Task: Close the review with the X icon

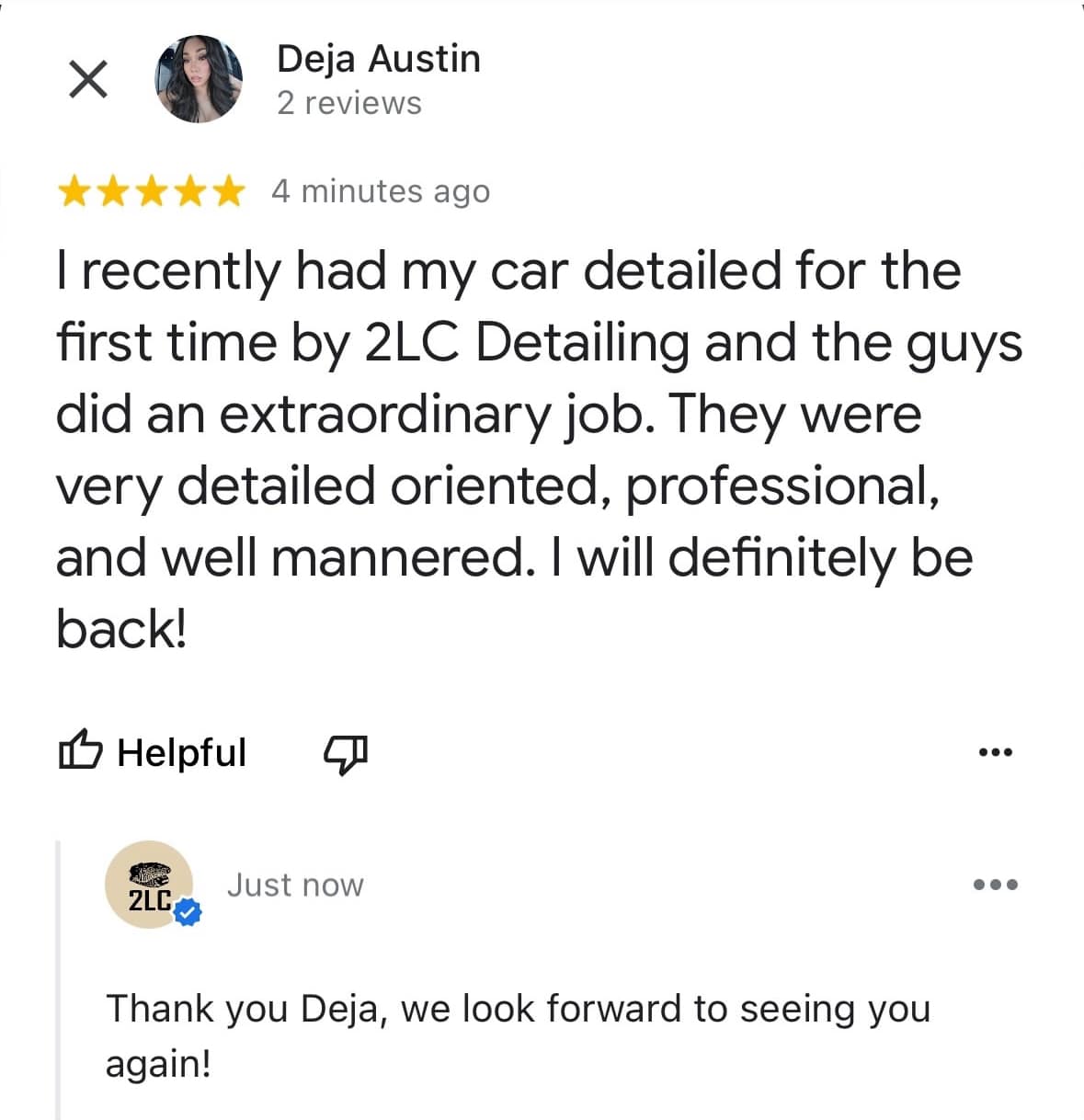Action: tap(88, 79)
